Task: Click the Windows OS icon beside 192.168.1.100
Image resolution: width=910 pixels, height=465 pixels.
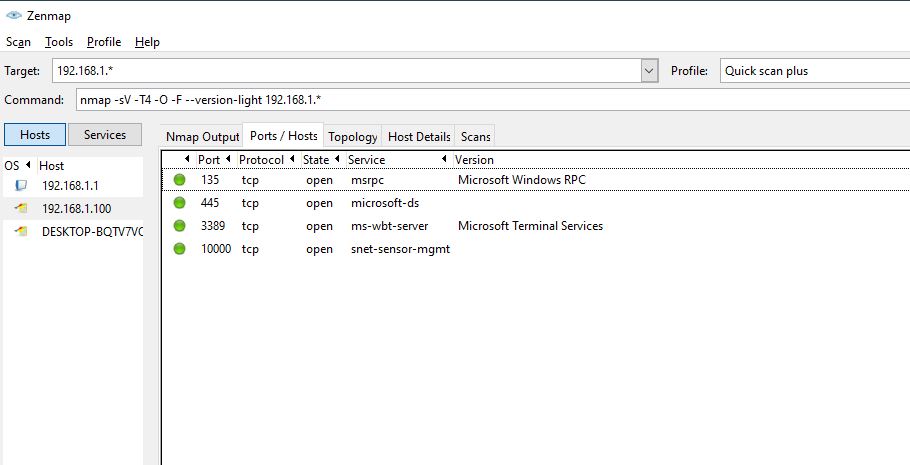Action: pos(21,208)
